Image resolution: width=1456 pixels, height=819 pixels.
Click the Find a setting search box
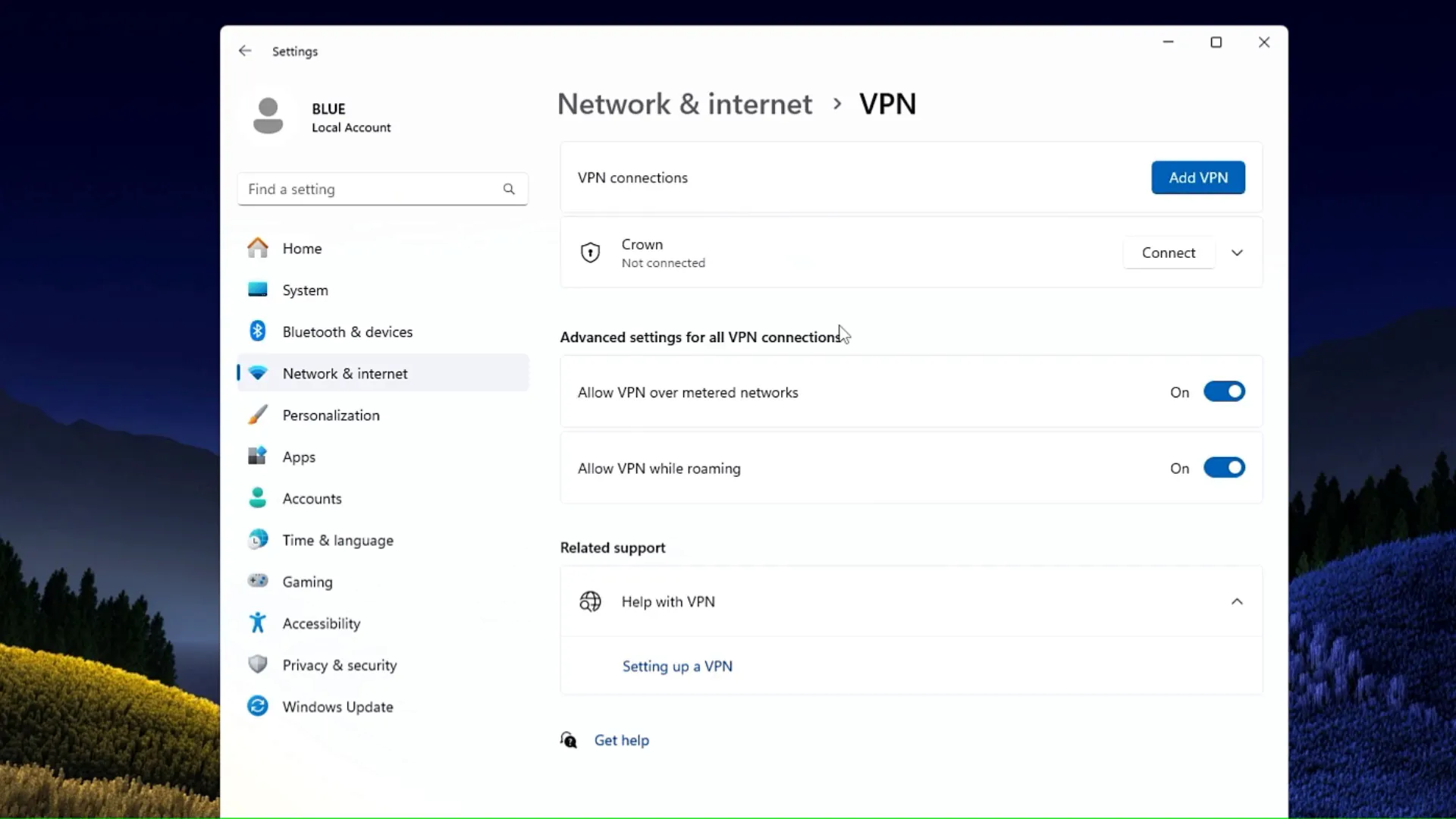[x=382, y=189]
